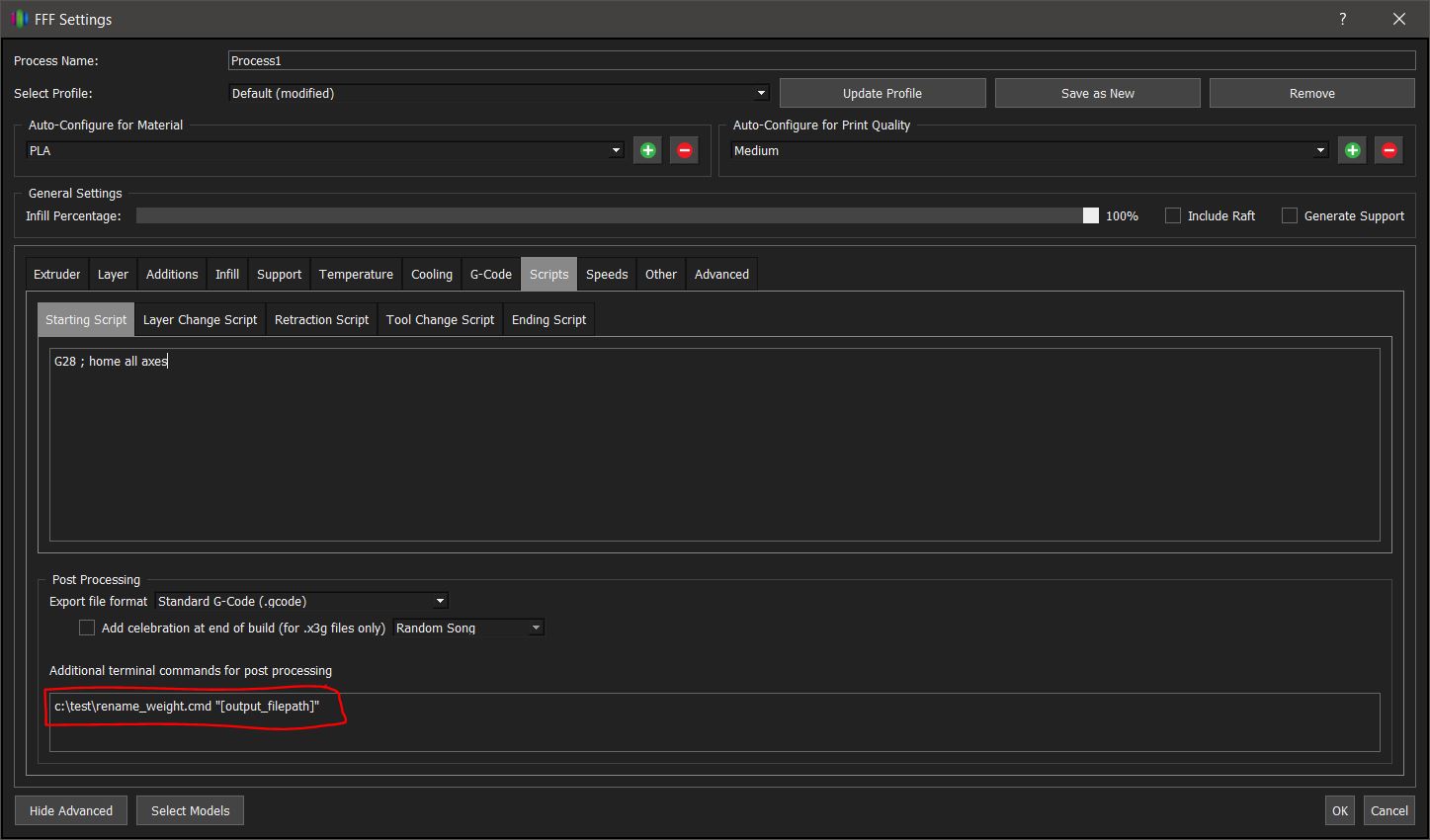Screen dimensions: 1430x840
Task: Click the Cancel button
Action: (x=1389, y=810)
